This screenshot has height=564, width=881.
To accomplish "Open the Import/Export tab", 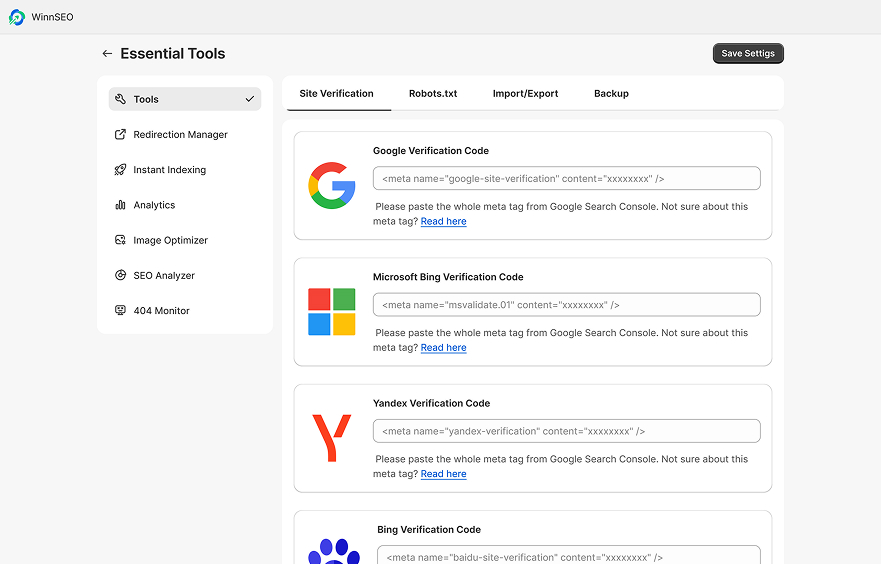I will [x=525, y=93].
